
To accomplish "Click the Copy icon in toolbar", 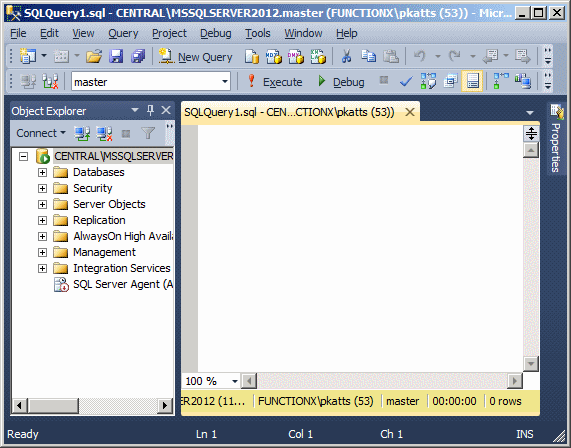I will [369, 56].
